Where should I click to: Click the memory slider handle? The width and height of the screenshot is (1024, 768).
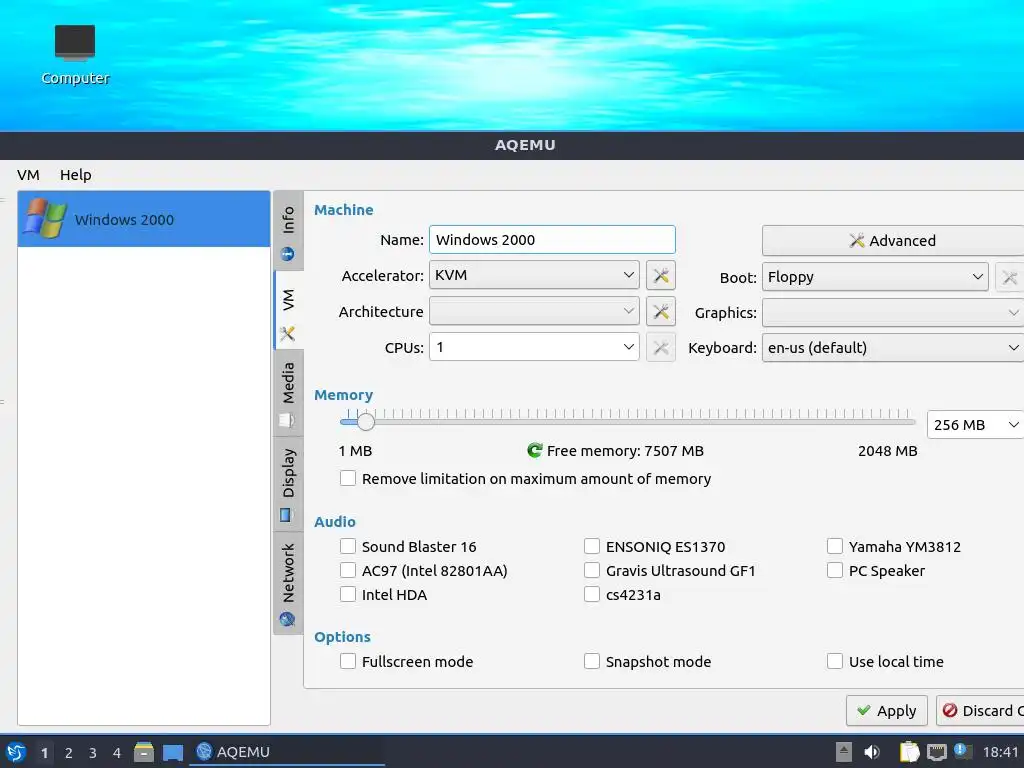tap(366, 422)
